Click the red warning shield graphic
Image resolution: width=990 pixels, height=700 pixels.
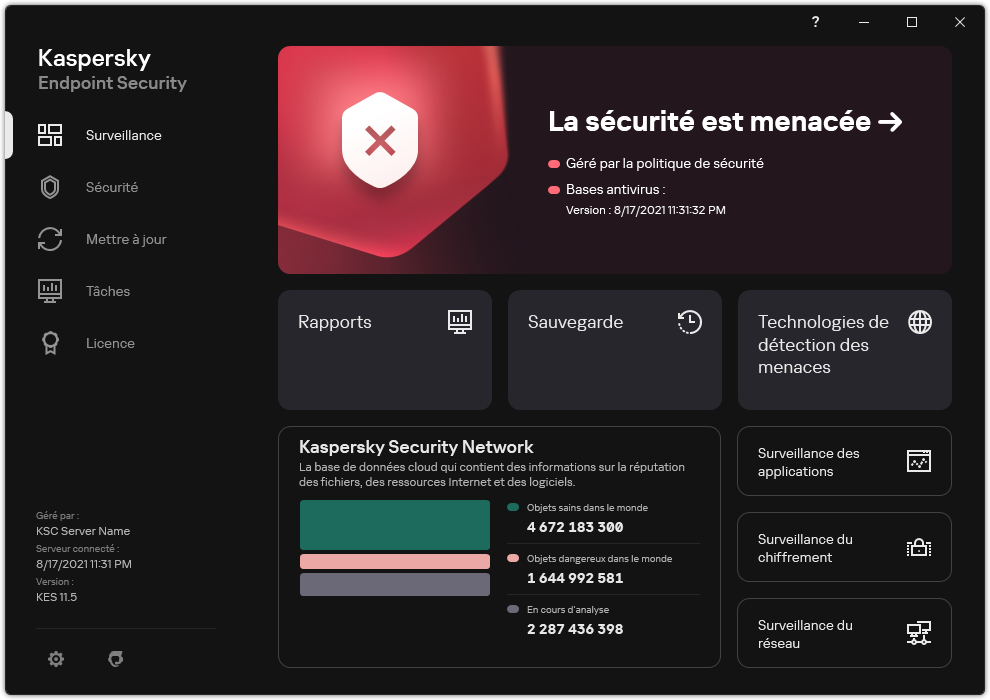[379, 140]
